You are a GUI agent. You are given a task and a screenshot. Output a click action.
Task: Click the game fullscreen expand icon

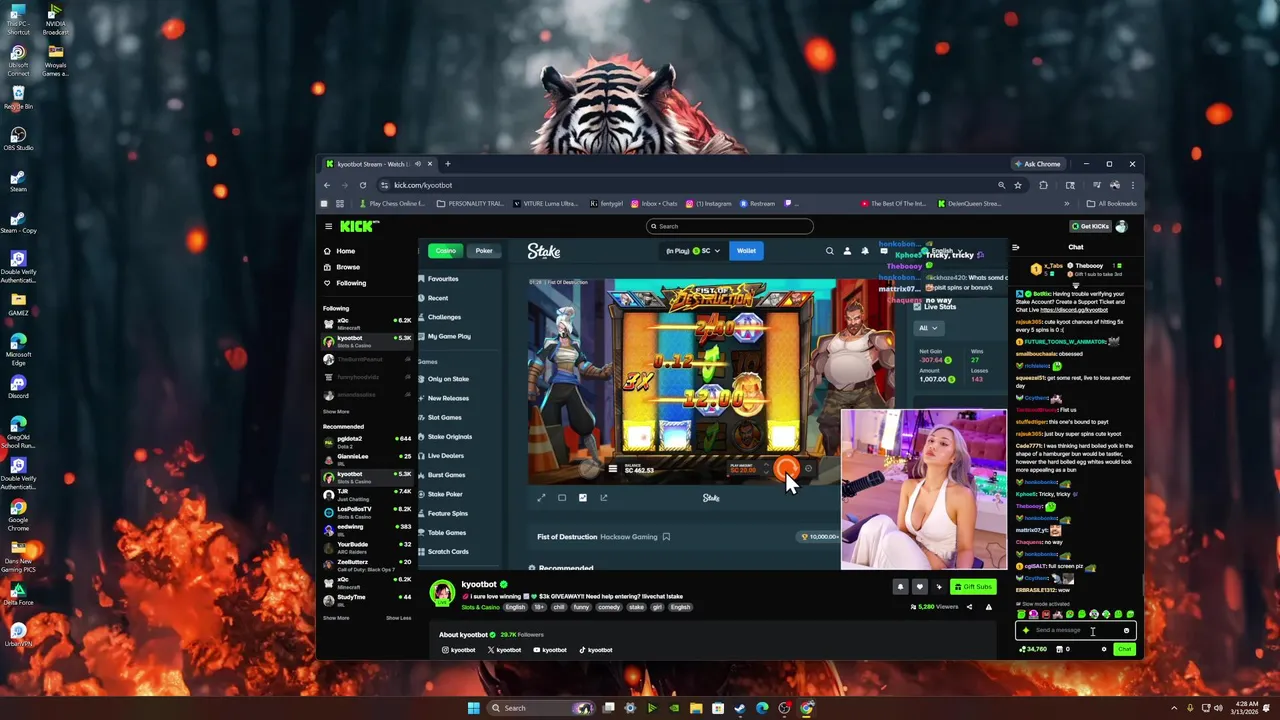point(541,498)
